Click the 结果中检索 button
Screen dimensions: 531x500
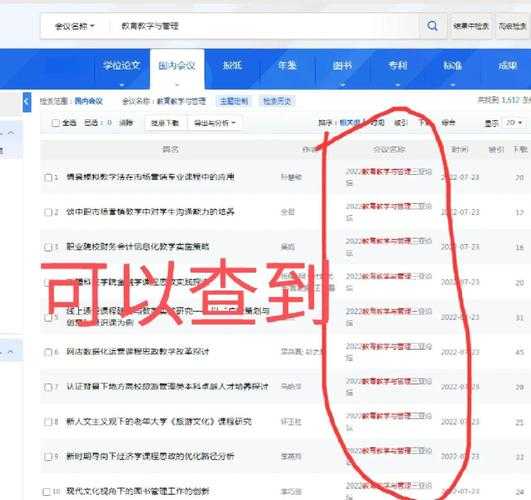tap(471, 26)
